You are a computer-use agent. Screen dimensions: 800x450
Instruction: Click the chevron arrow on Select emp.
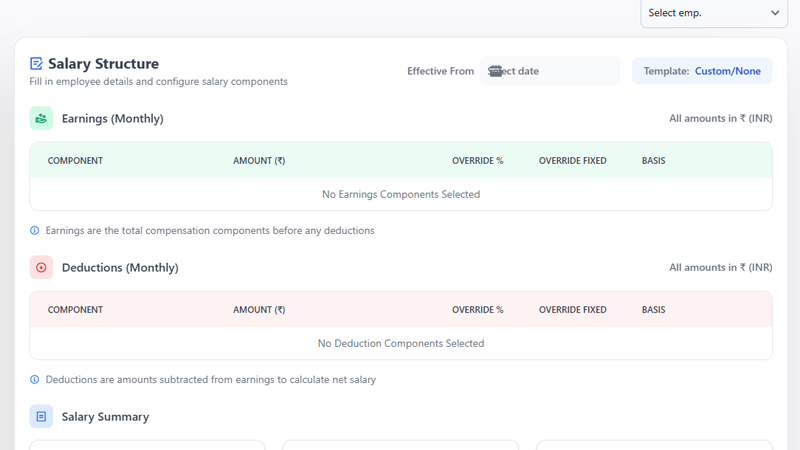pyautogui.click(x=775, y=13)
